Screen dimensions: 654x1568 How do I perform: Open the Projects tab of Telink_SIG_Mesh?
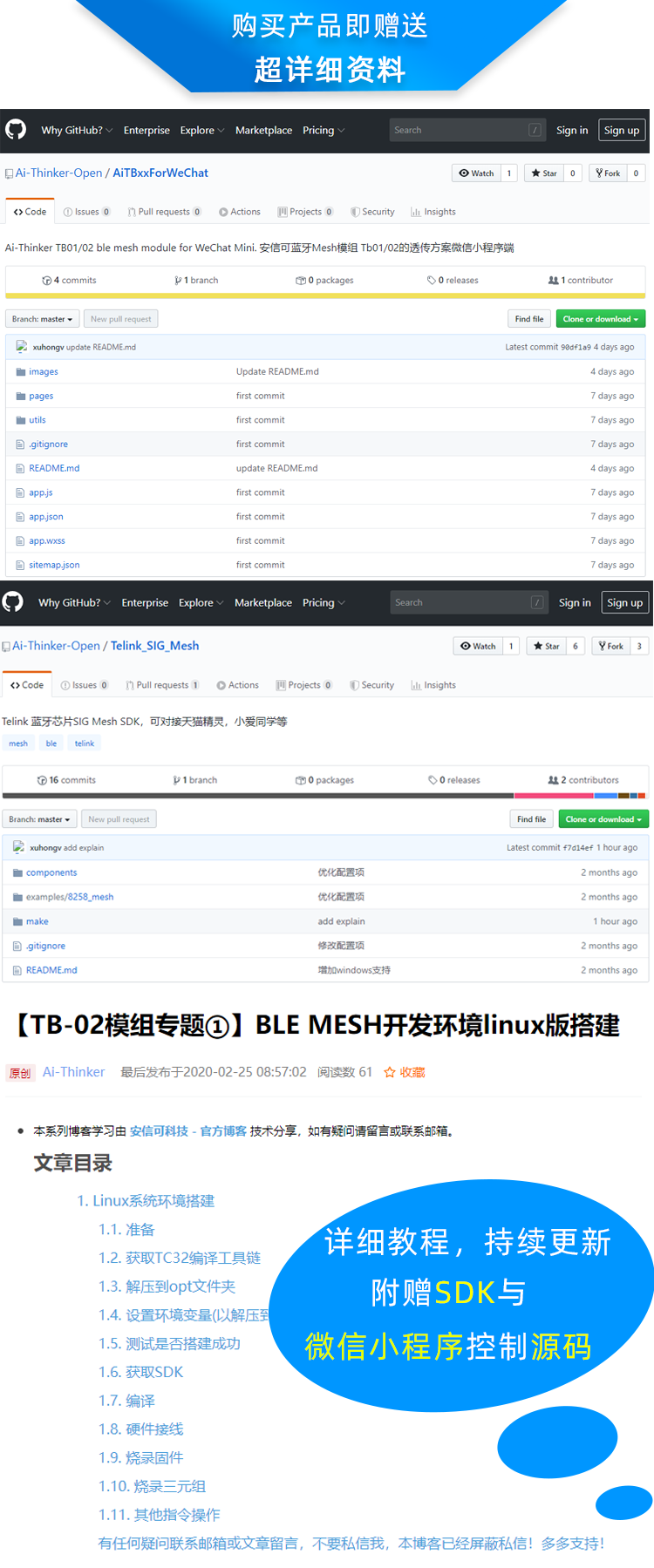(x=303, y=685)
